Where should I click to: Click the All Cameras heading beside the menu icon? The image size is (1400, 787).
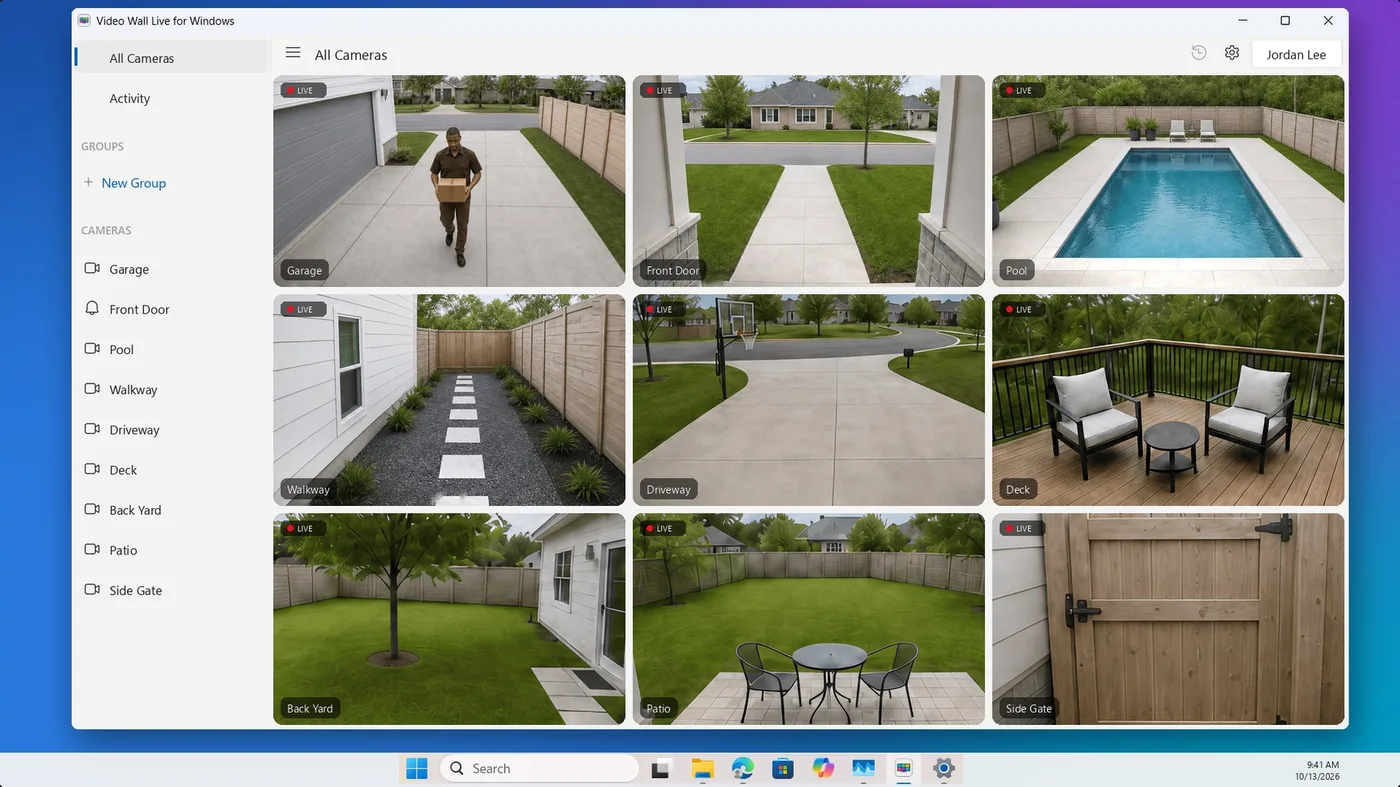click(x=351, y=55)
